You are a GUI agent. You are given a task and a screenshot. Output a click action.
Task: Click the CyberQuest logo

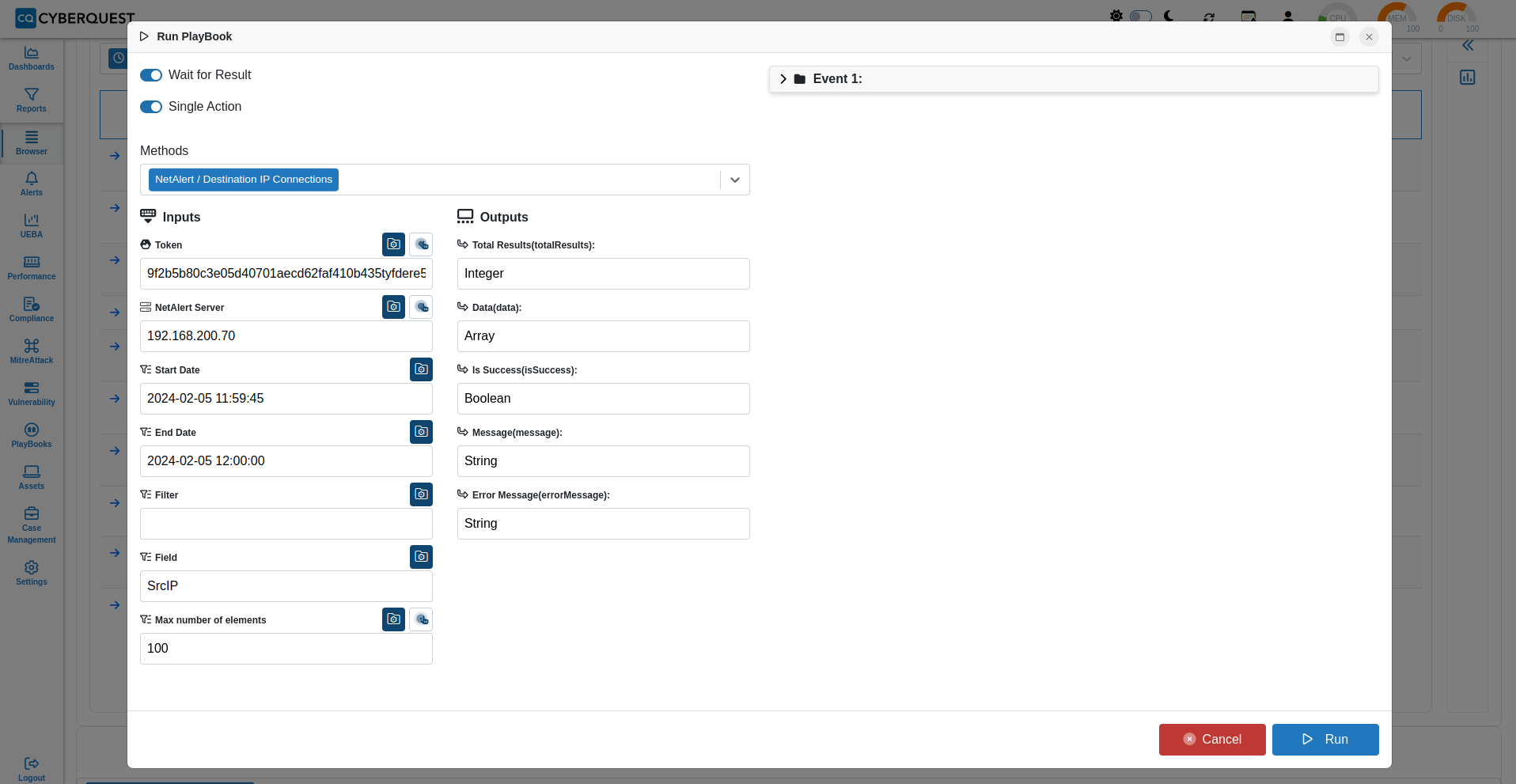75,17
